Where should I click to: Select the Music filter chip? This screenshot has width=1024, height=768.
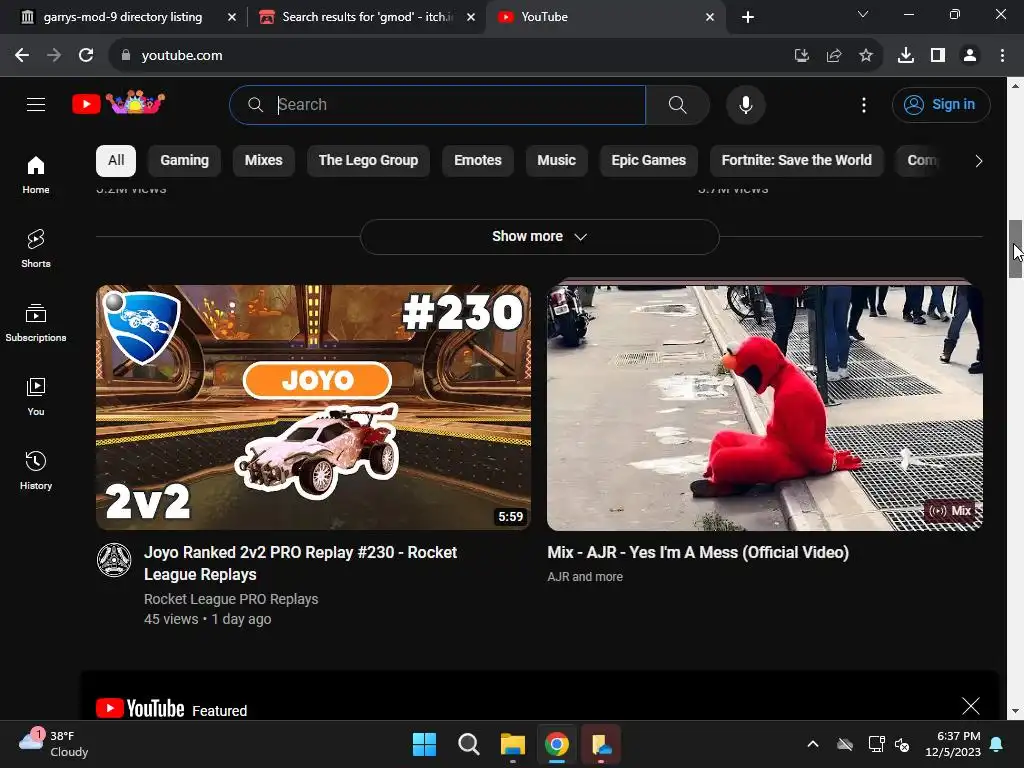[556, 161]
